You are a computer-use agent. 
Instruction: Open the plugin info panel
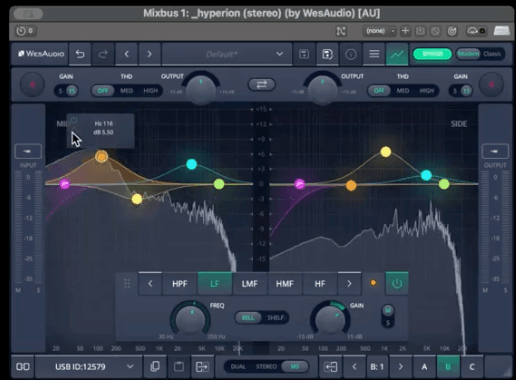[350, 54]
